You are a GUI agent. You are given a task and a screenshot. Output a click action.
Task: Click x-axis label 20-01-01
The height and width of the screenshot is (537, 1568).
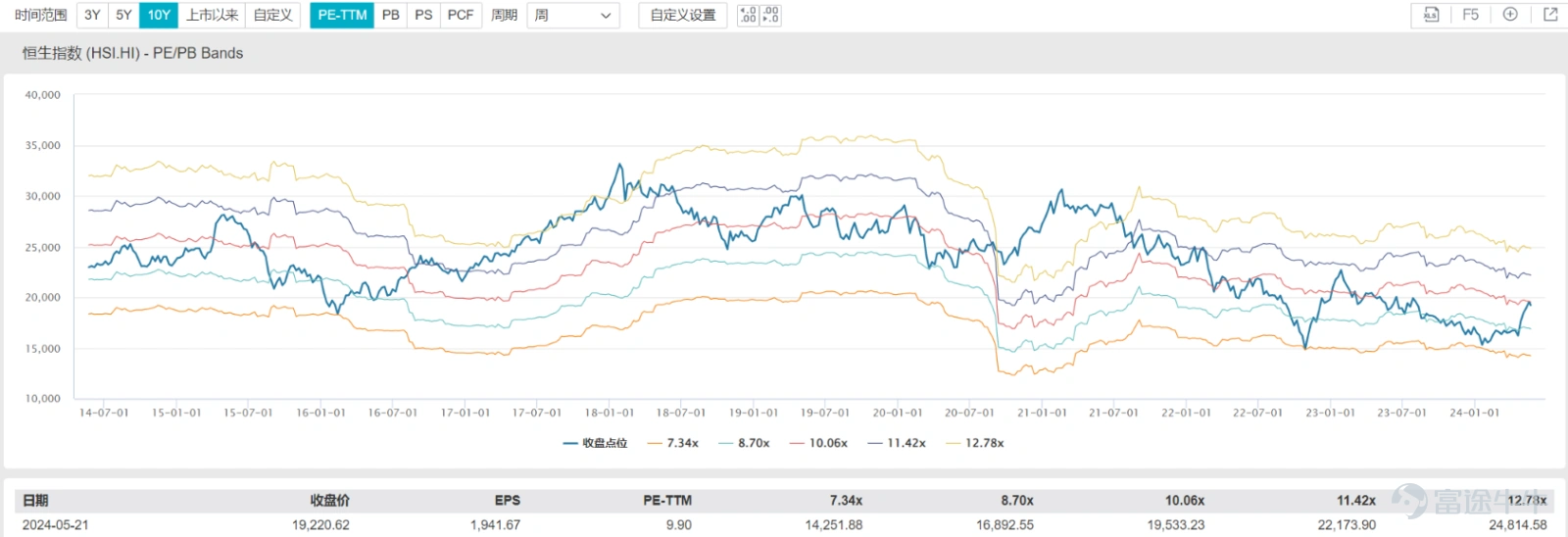pyautogui.click(x=897, y=413)
